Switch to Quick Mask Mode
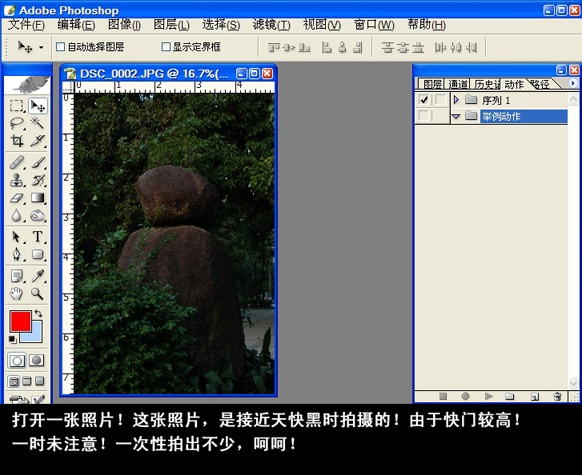 point(36,360)
